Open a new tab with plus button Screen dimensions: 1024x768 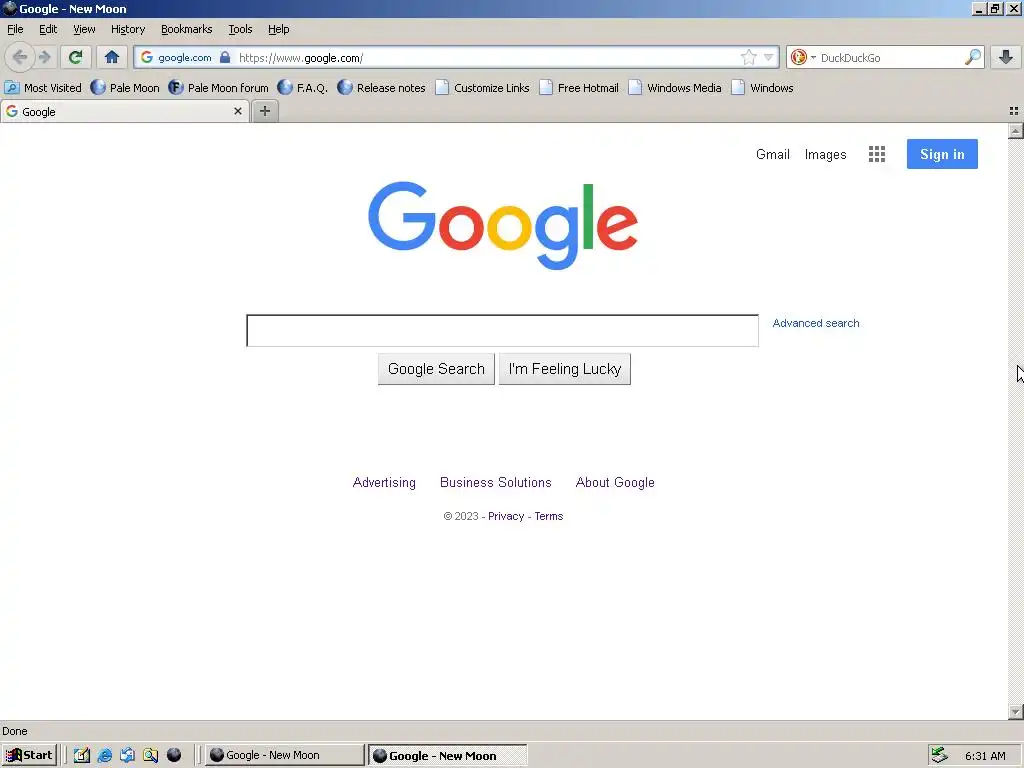264,111
